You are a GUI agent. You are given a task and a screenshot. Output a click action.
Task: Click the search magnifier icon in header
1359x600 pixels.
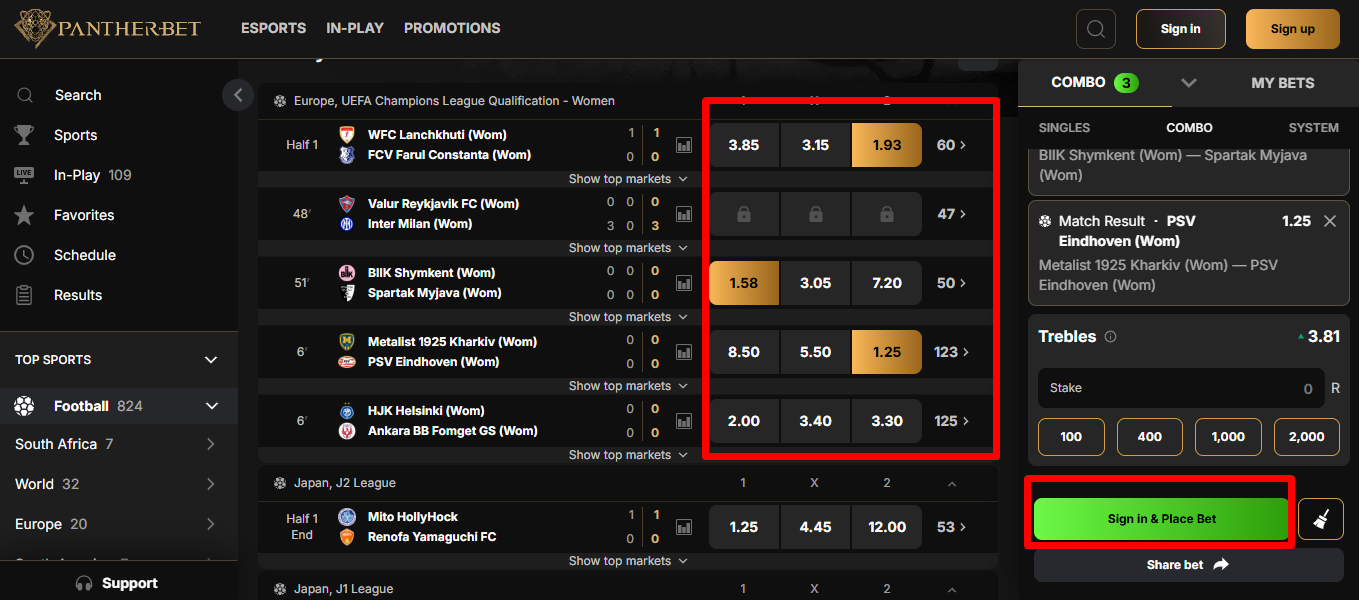point(1095,29)
